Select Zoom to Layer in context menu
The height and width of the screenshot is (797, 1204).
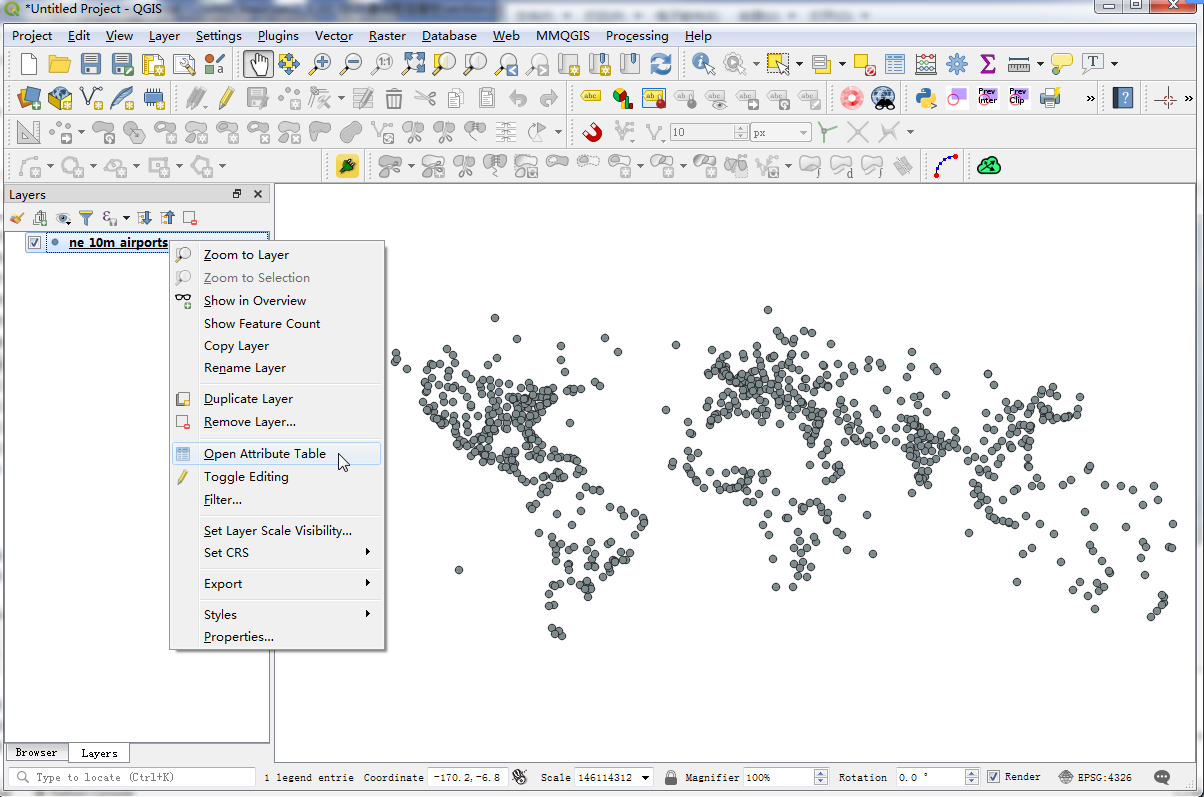point(277,255)
